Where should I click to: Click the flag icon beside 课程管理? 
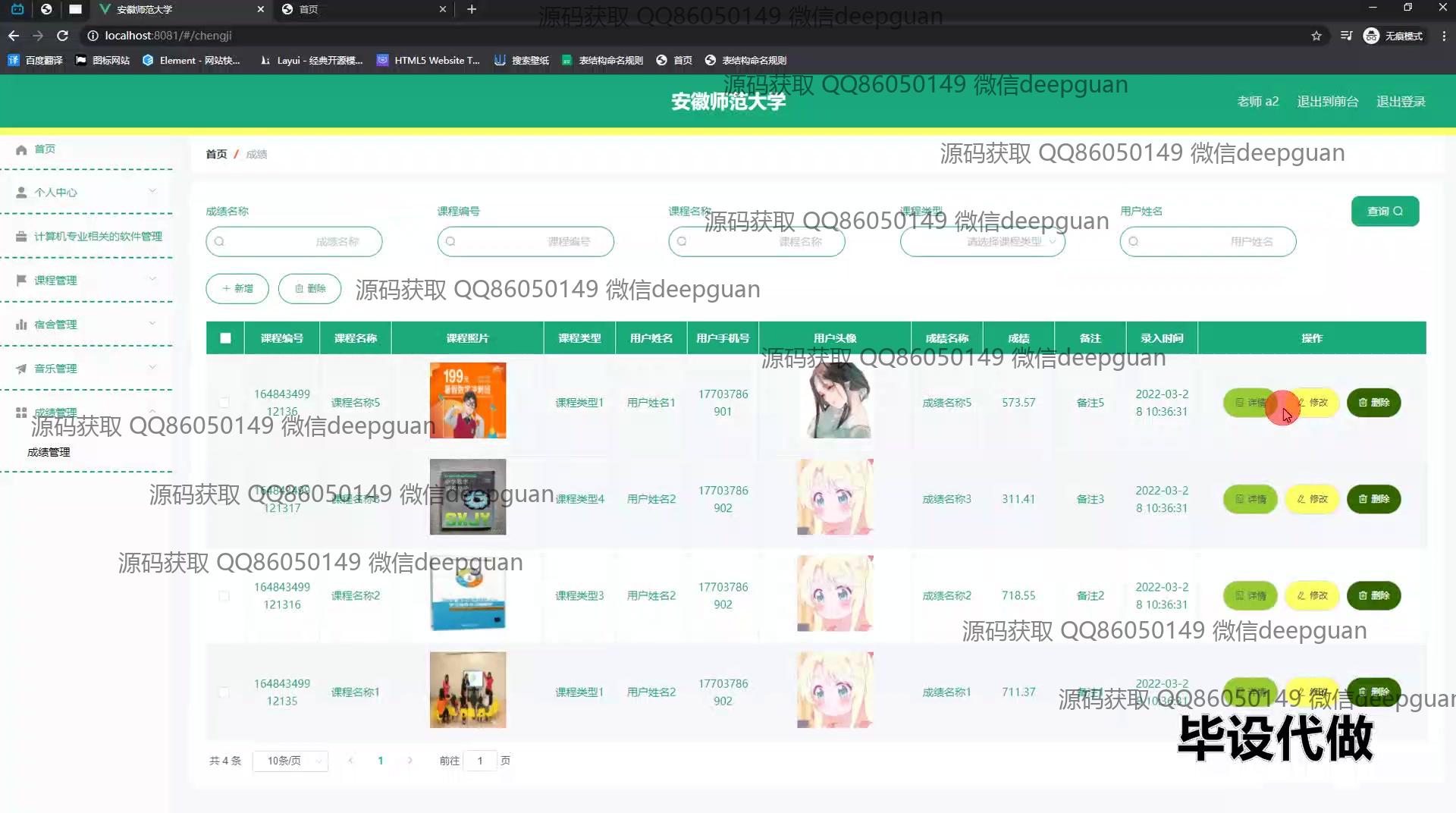point(21,281)
